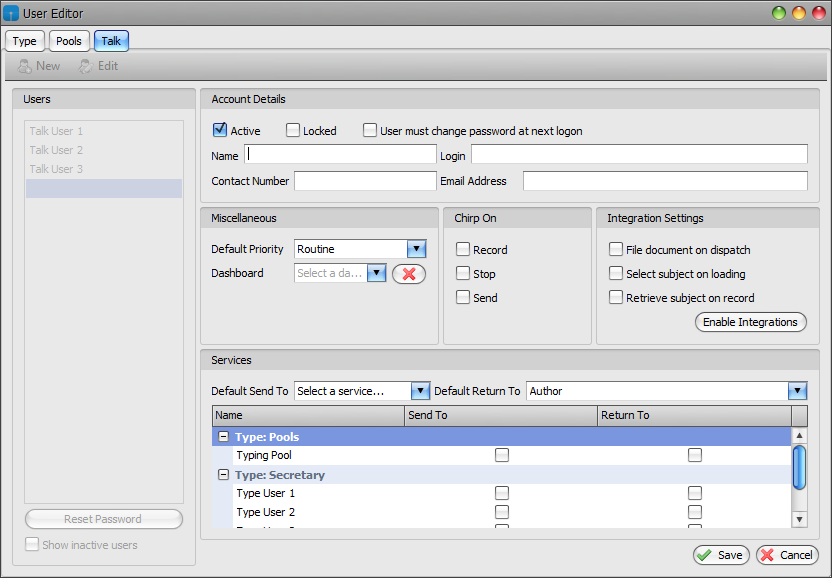Click the Reset Password button

pyautogui.click(x=103, y=519)
